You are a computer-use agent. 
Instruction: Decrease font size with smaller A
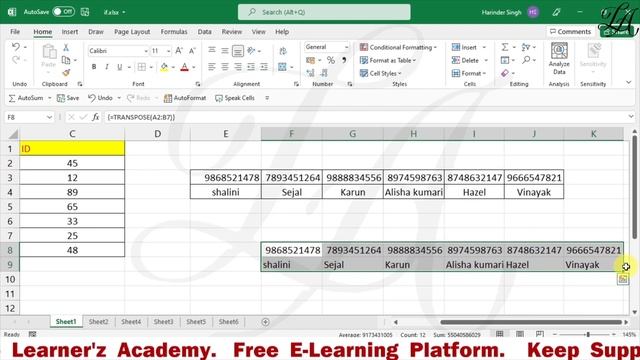click(192, 51)
